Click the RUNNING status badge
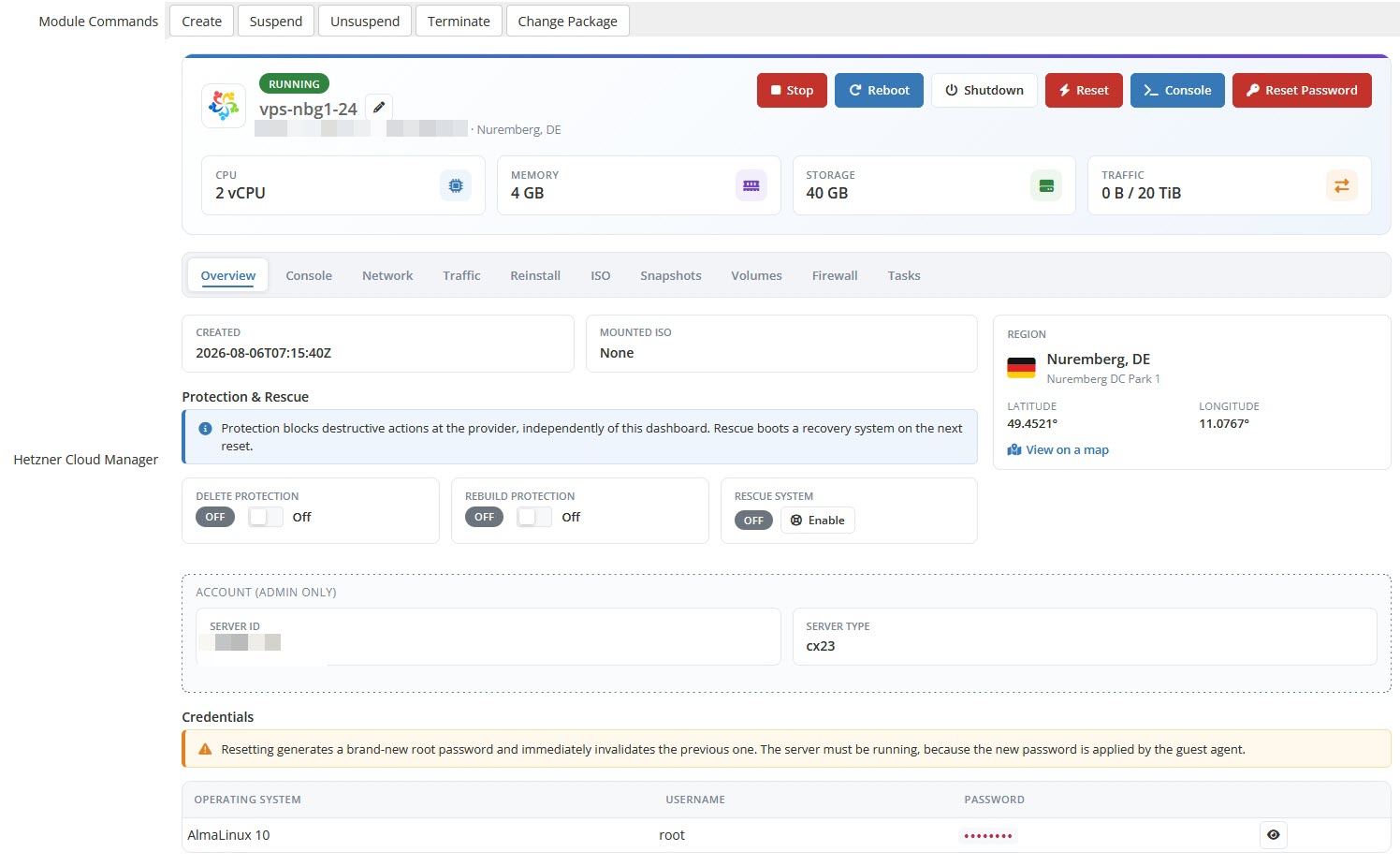Image resolution: width=1400 pixels, height=866 pixels. tap(294, 83)
